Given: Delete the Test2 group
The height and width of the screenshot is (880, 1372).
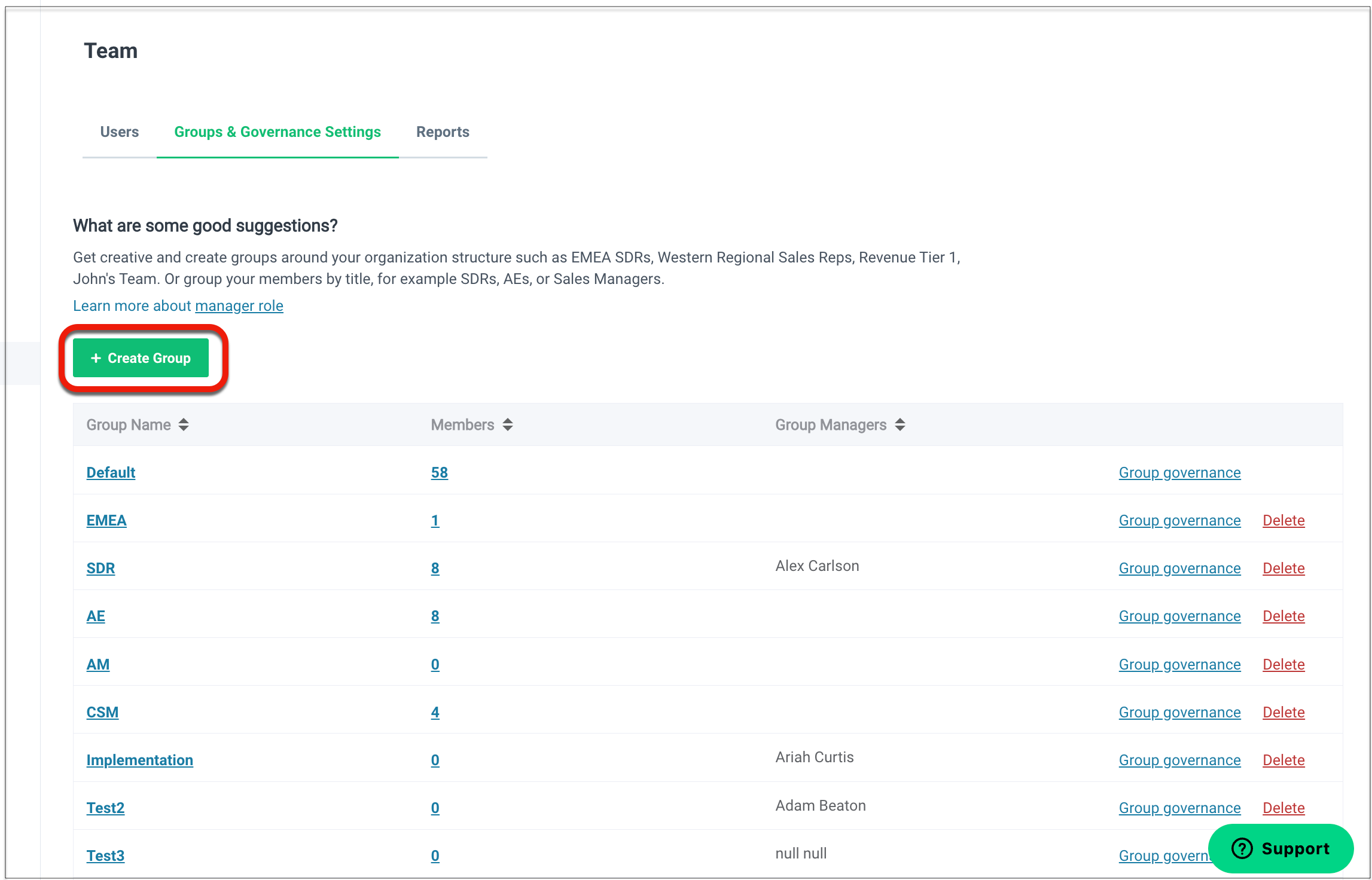Looking at the screenshot, I should pos(1283,808).
